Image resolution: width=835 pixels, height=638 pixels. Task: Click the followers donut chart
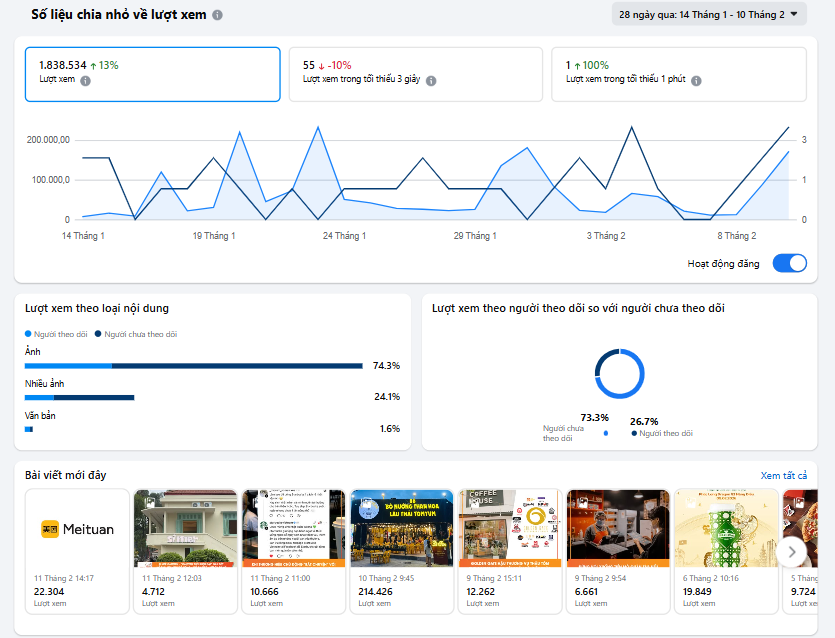(620, 373)
